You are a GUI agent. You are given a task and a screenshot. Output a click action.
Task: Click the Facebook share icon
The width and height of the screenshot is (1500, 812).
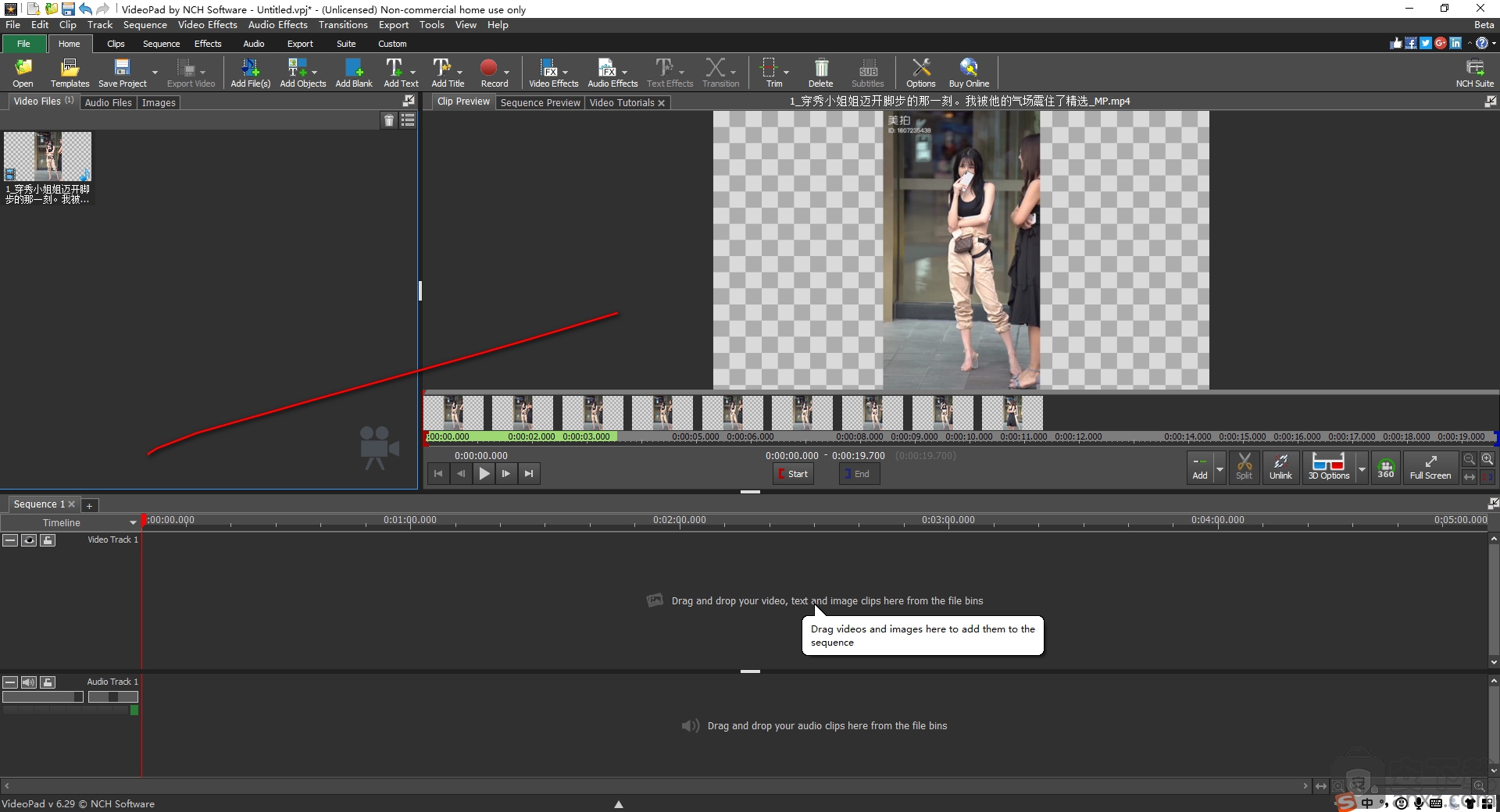pos(1411,44)
